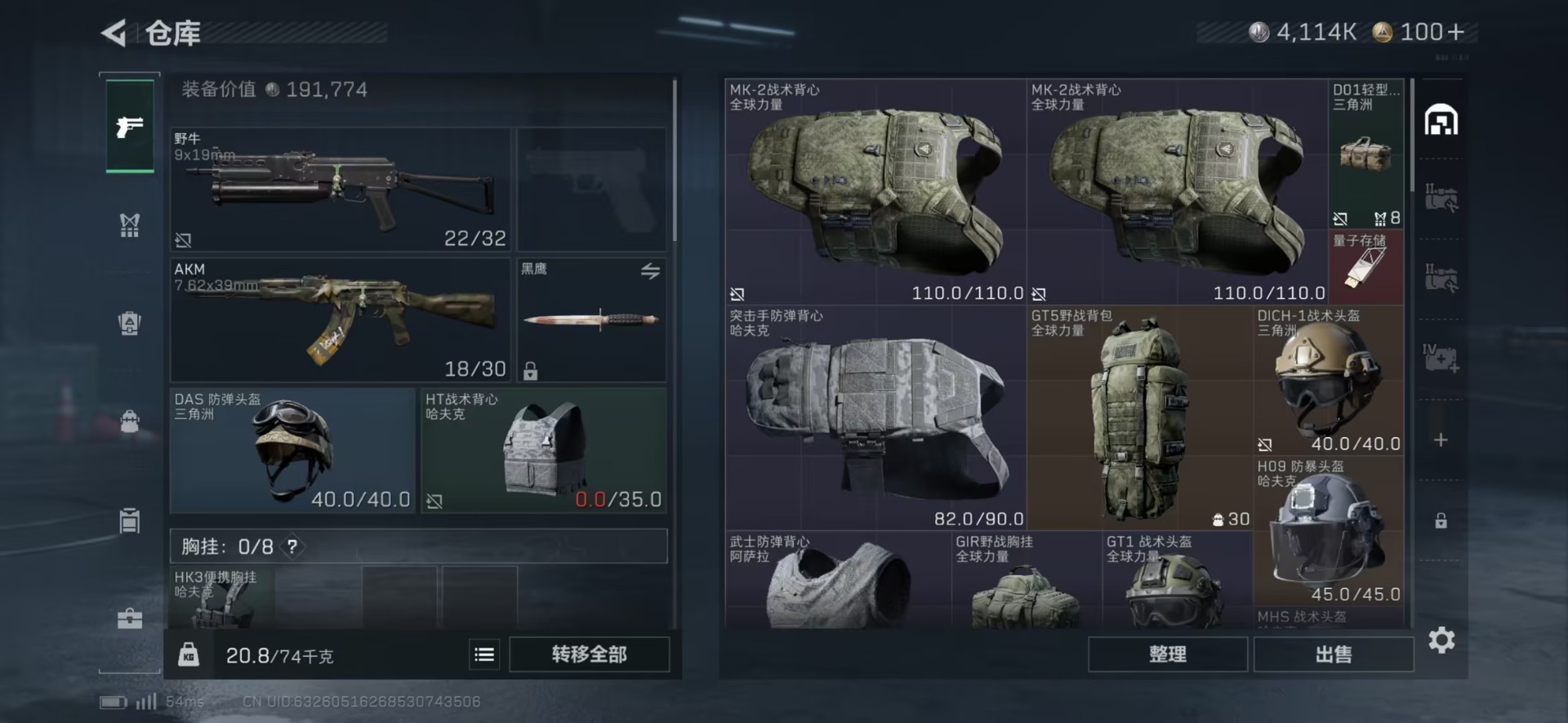This screenshot has height=723, width=1568.
Task: Add a new stash slot with plus icon
Action: [x=1441, y=440]
